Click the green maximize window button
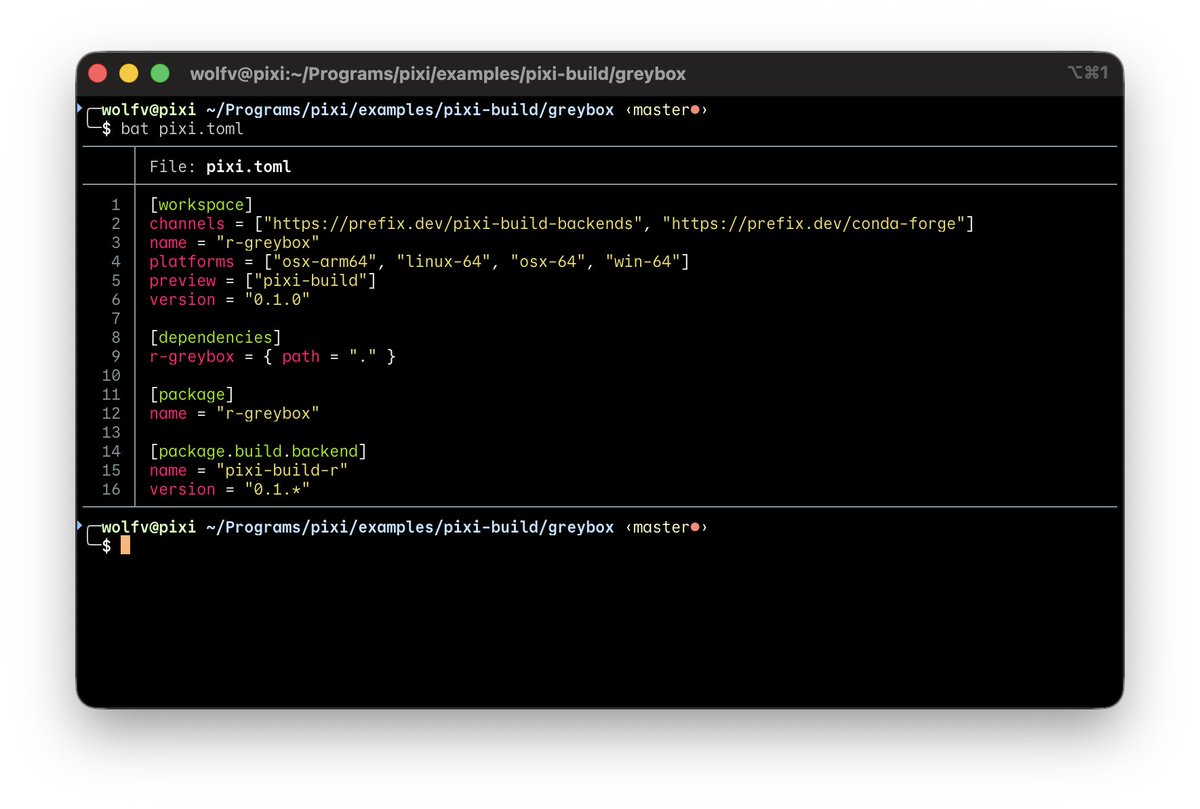The width and height of the screenshot is (1200, 809). coord(160,73)
